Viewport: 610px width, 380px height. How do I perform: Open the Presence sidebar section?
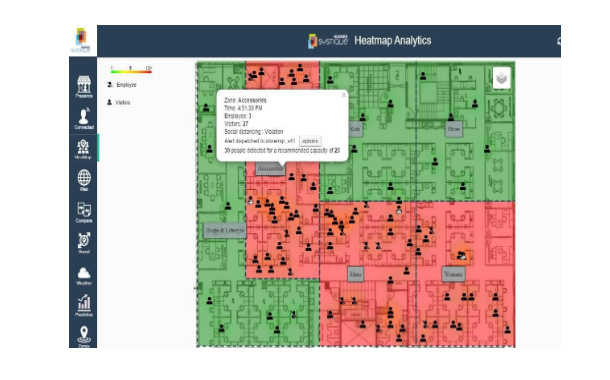tap(84, 87)
